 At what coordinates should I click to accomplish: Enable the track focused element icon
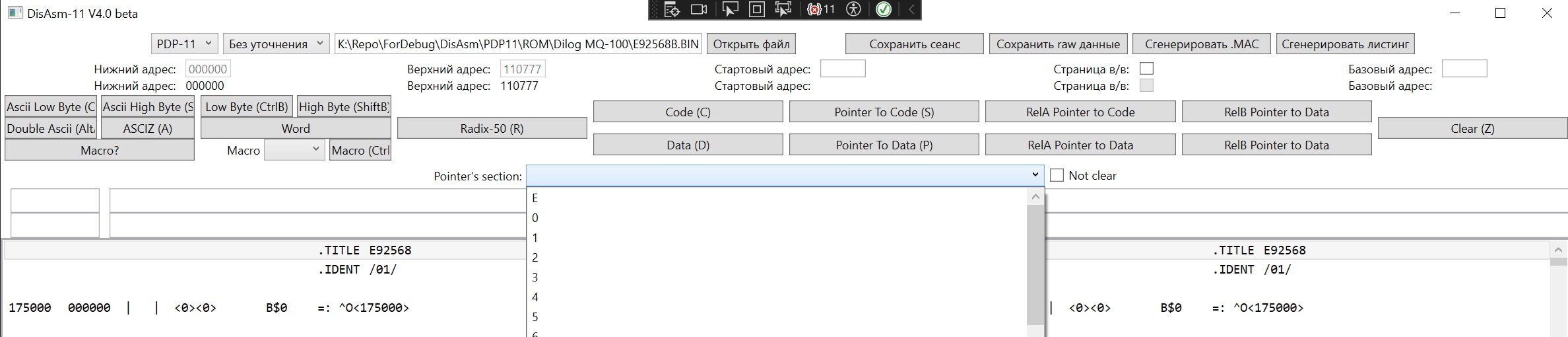pyautogui.click(x=783, y=10)
